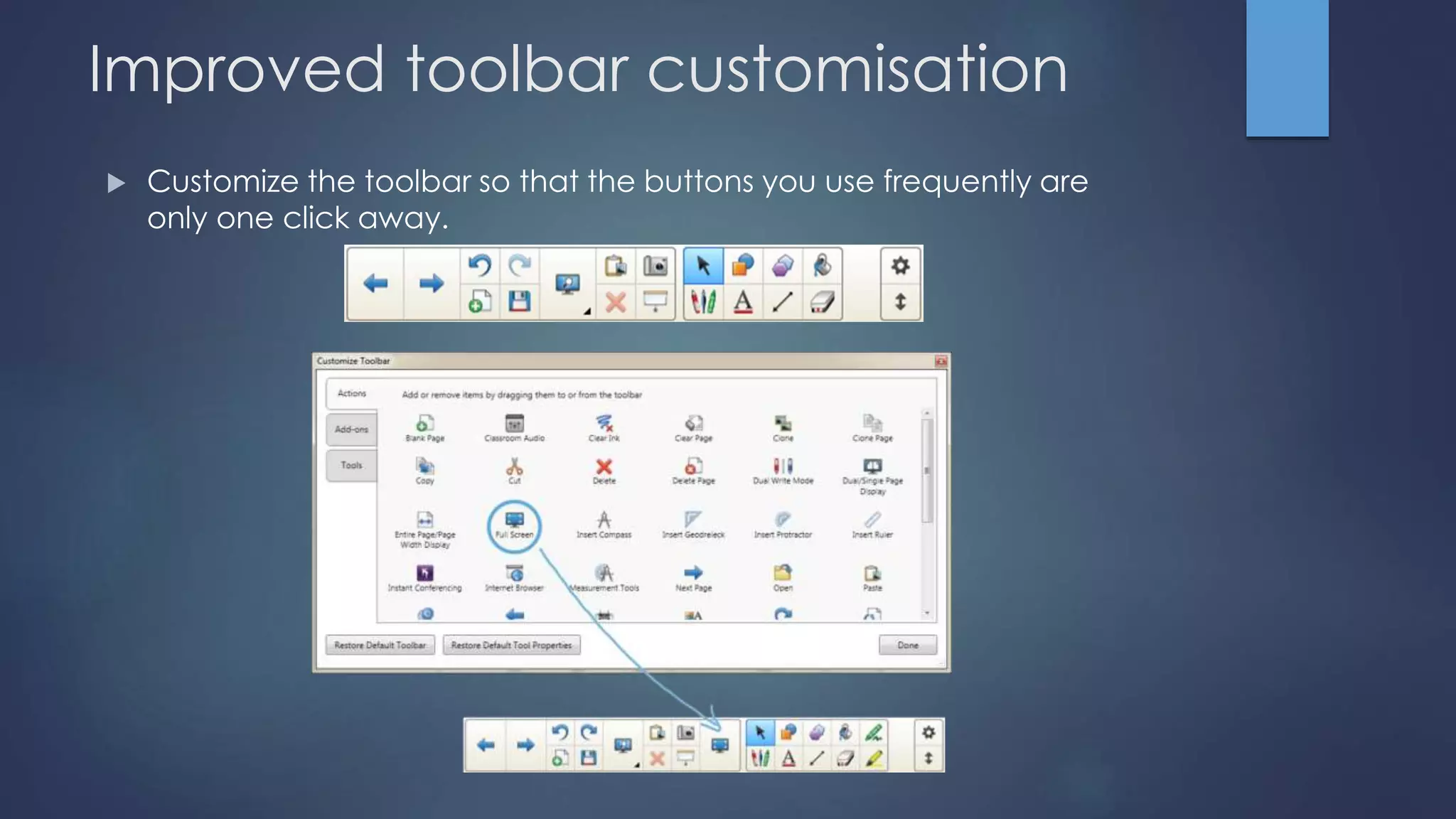
Task: Select the Fill bucket tool in upper toolbar
Action: 823,265
